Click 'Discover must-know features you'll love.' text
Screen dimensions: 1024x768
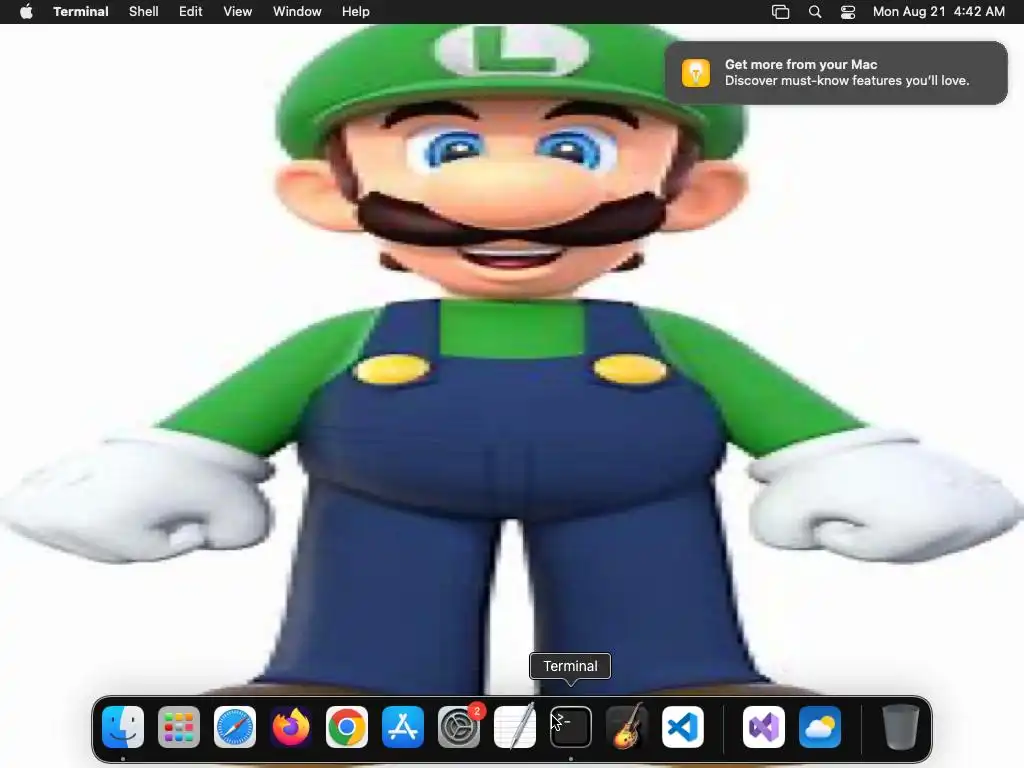coord(847,80)
